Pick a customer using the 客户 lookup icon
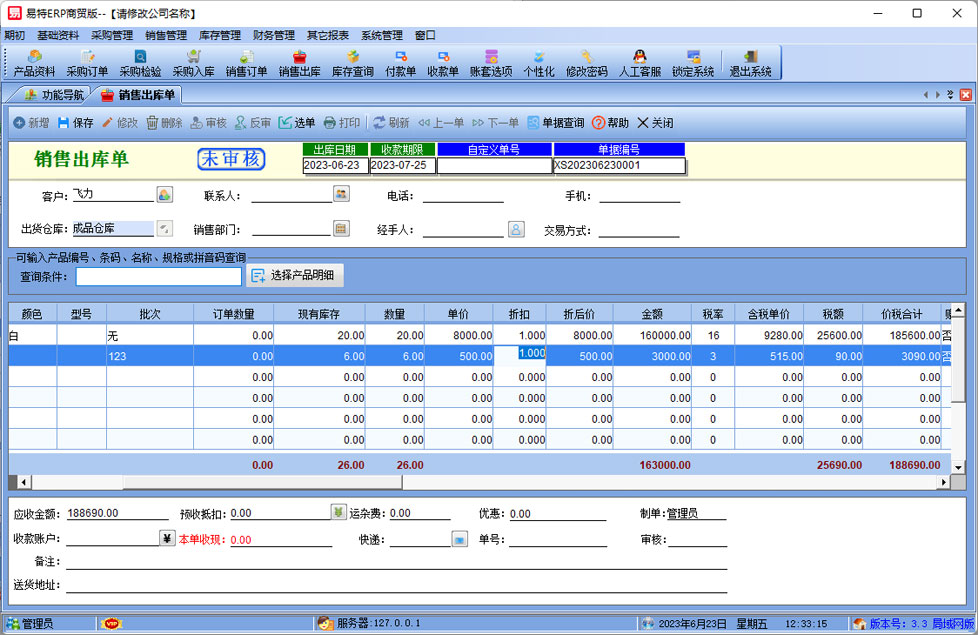This screenshot has height=635, width=978. 165,194
